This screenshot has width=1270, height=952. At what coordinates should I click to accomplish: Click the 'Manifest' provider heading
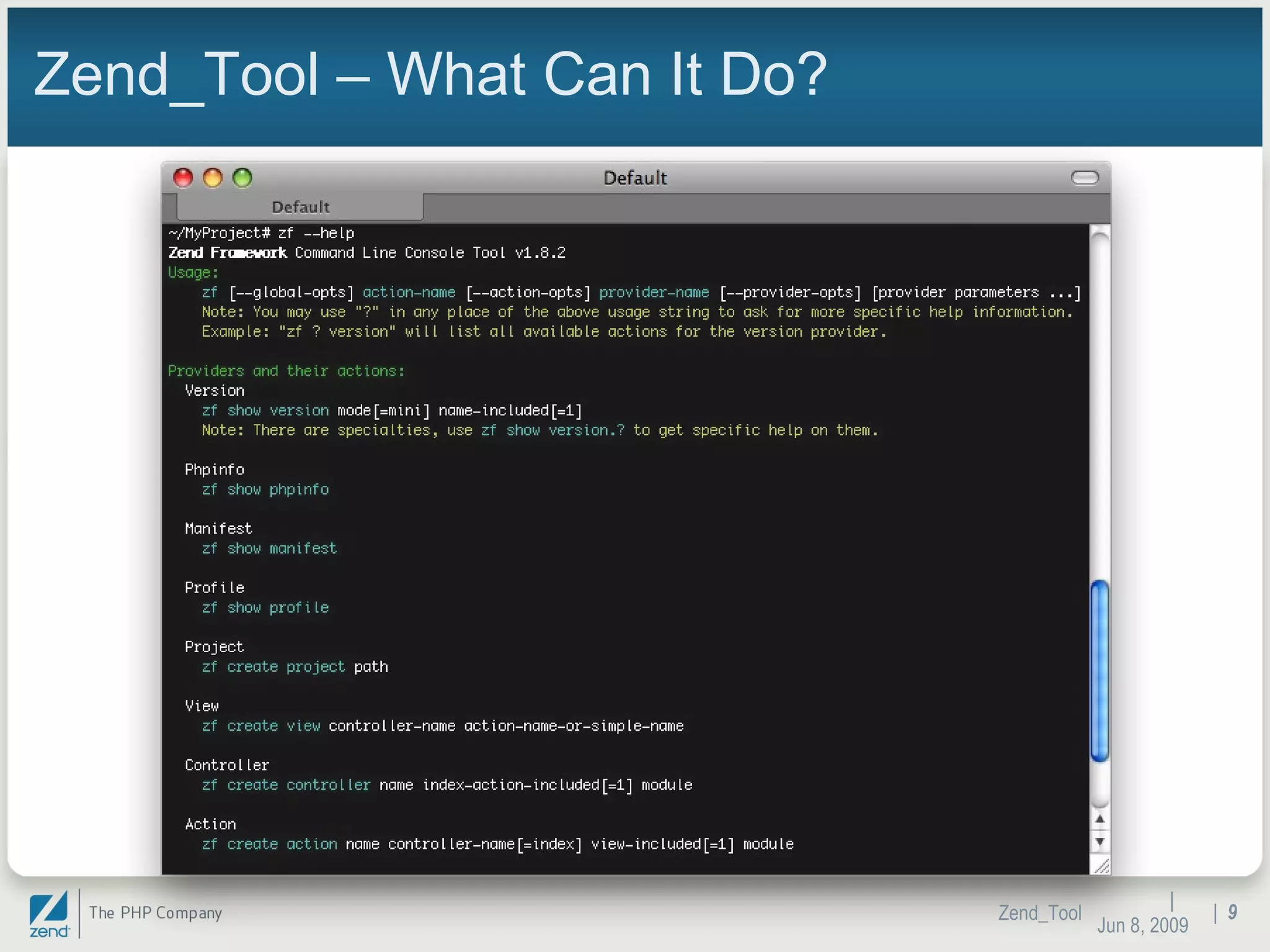(219, 529)
